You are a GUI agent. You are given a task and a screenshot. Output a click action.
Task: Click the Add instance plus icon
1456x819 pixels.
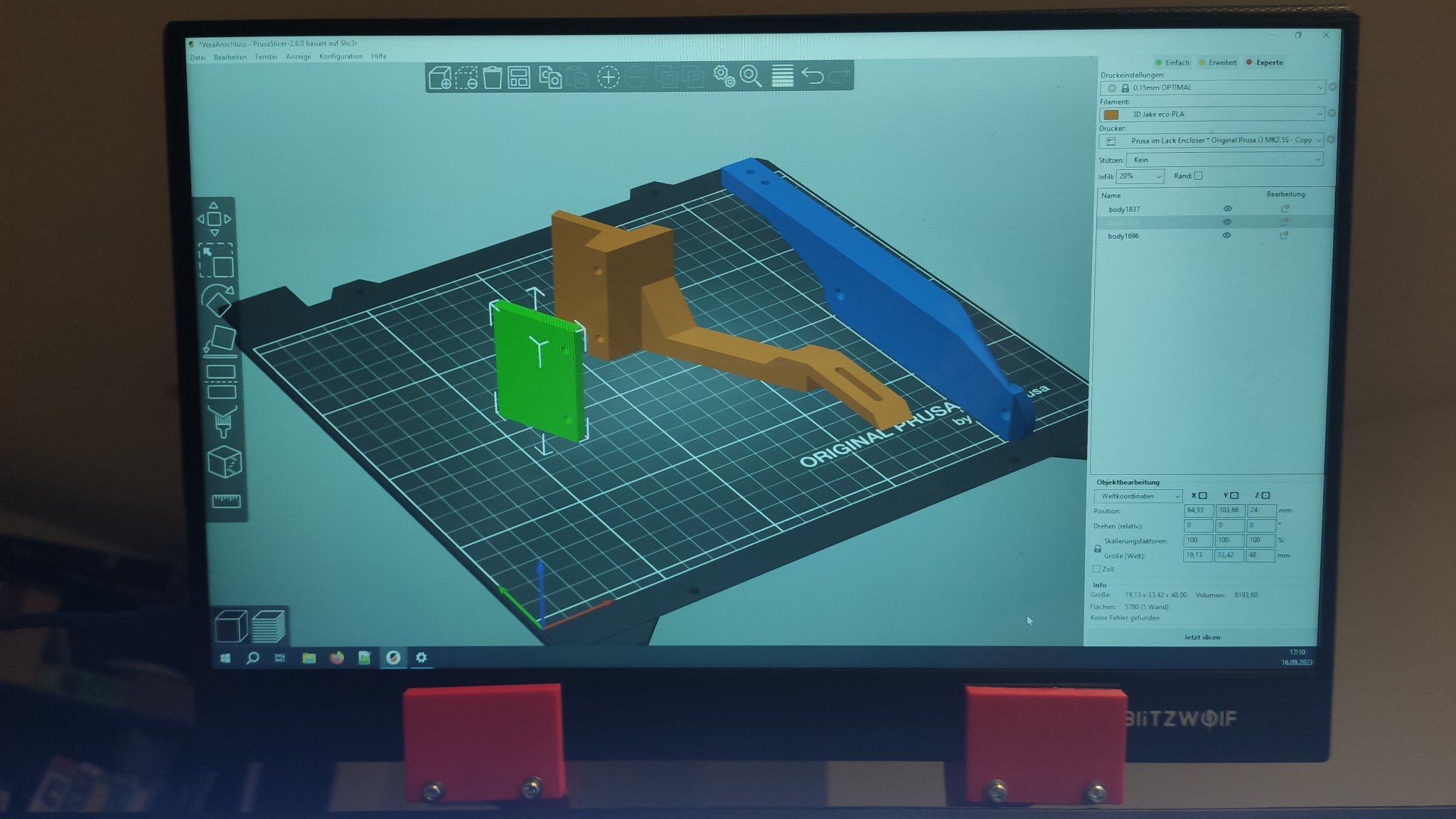point(608,77)
